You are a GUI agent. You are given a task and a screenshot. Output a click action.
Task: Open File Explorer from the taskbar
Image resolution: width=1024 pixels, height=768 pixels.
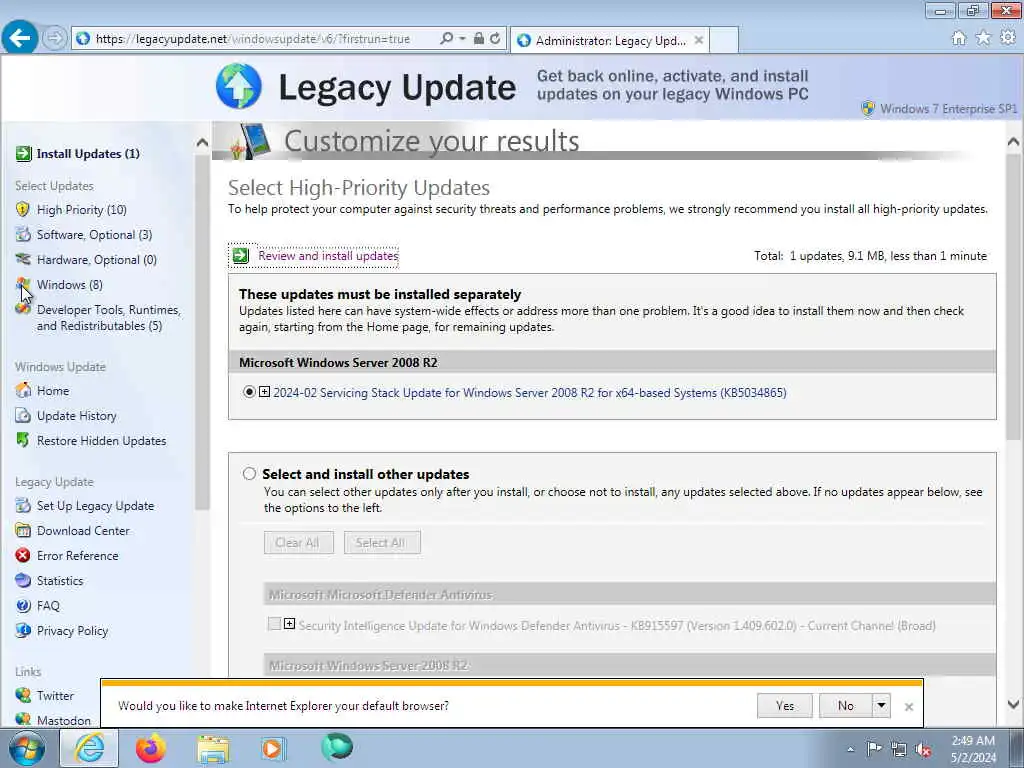(213, 748)
